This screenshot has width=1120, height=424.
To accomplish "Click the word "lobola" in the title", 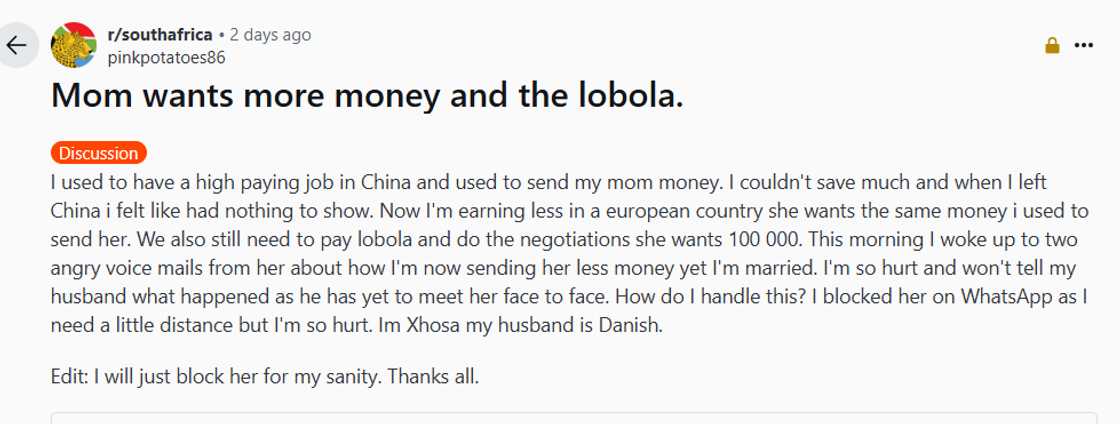I will point(627,95).
